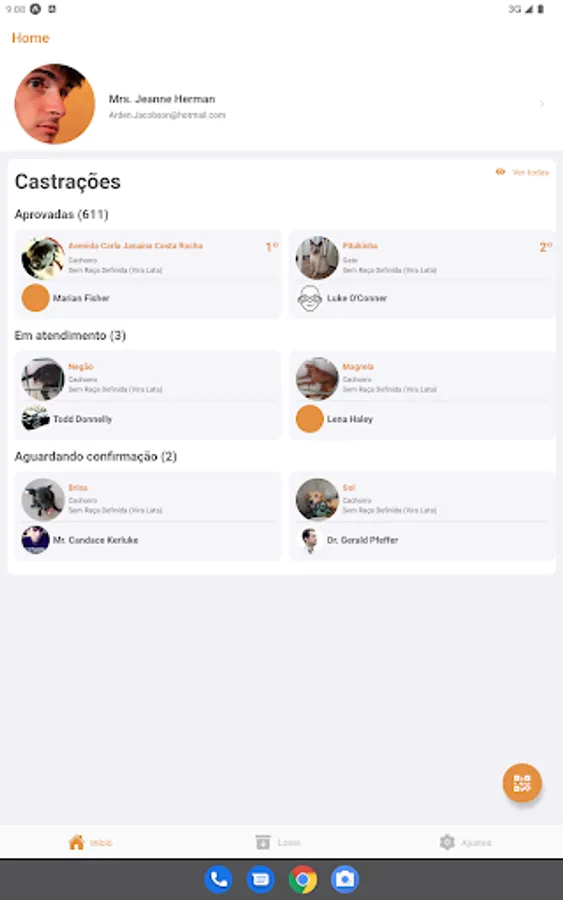Switch to the Ajustes tab
This screenshot has width=563, height=900.
coord(465,842)
